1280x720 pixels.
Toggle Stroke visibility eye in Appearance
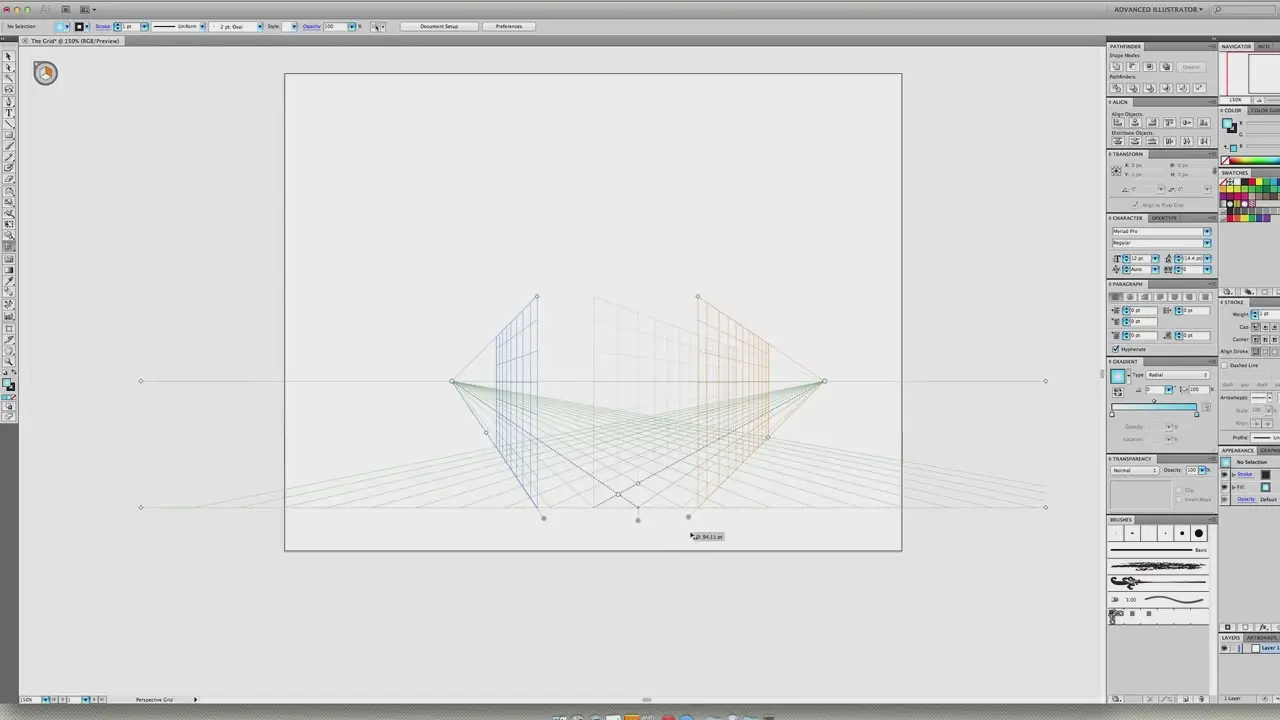coord(1225,474)
